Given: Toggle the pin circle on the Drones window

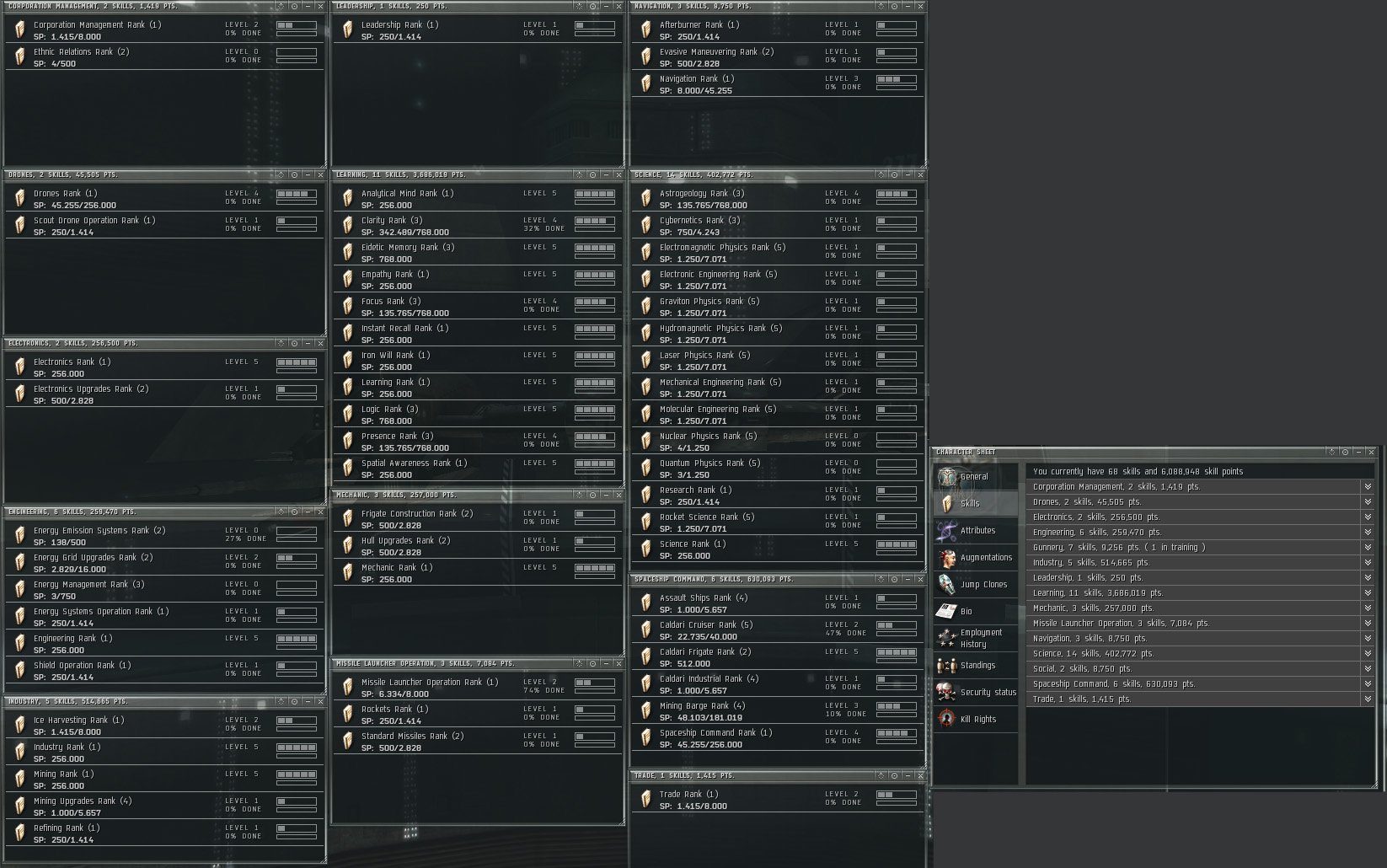Looking at the screenshot, I should 294,174.
